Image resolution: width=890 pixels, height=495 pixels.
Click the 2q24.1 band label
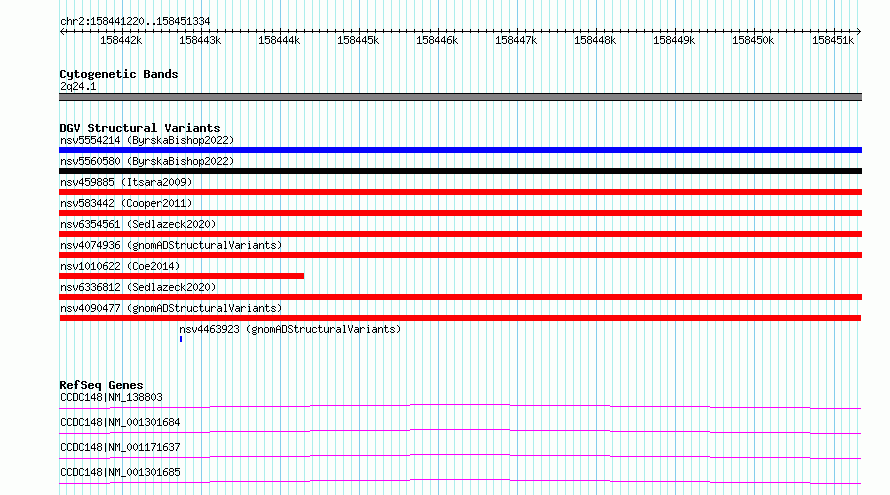(78, 86)
